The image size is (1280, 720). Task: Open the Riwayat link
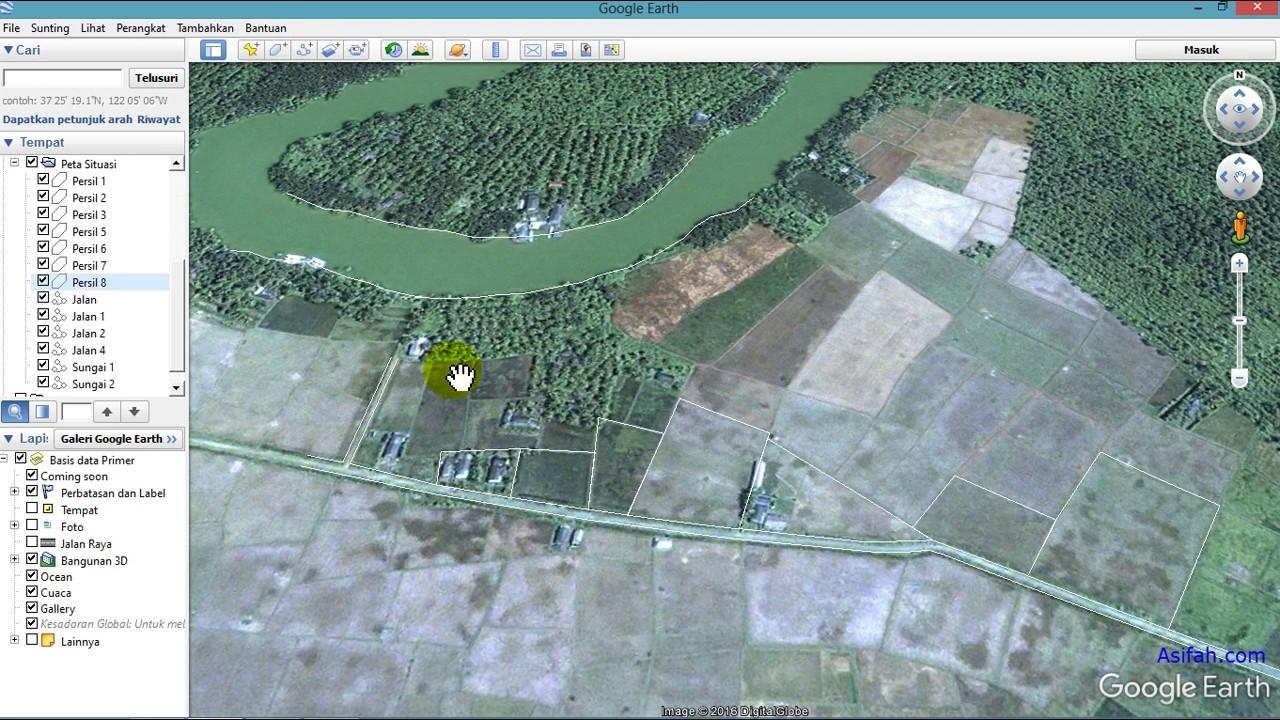click(x=159, y=119)
